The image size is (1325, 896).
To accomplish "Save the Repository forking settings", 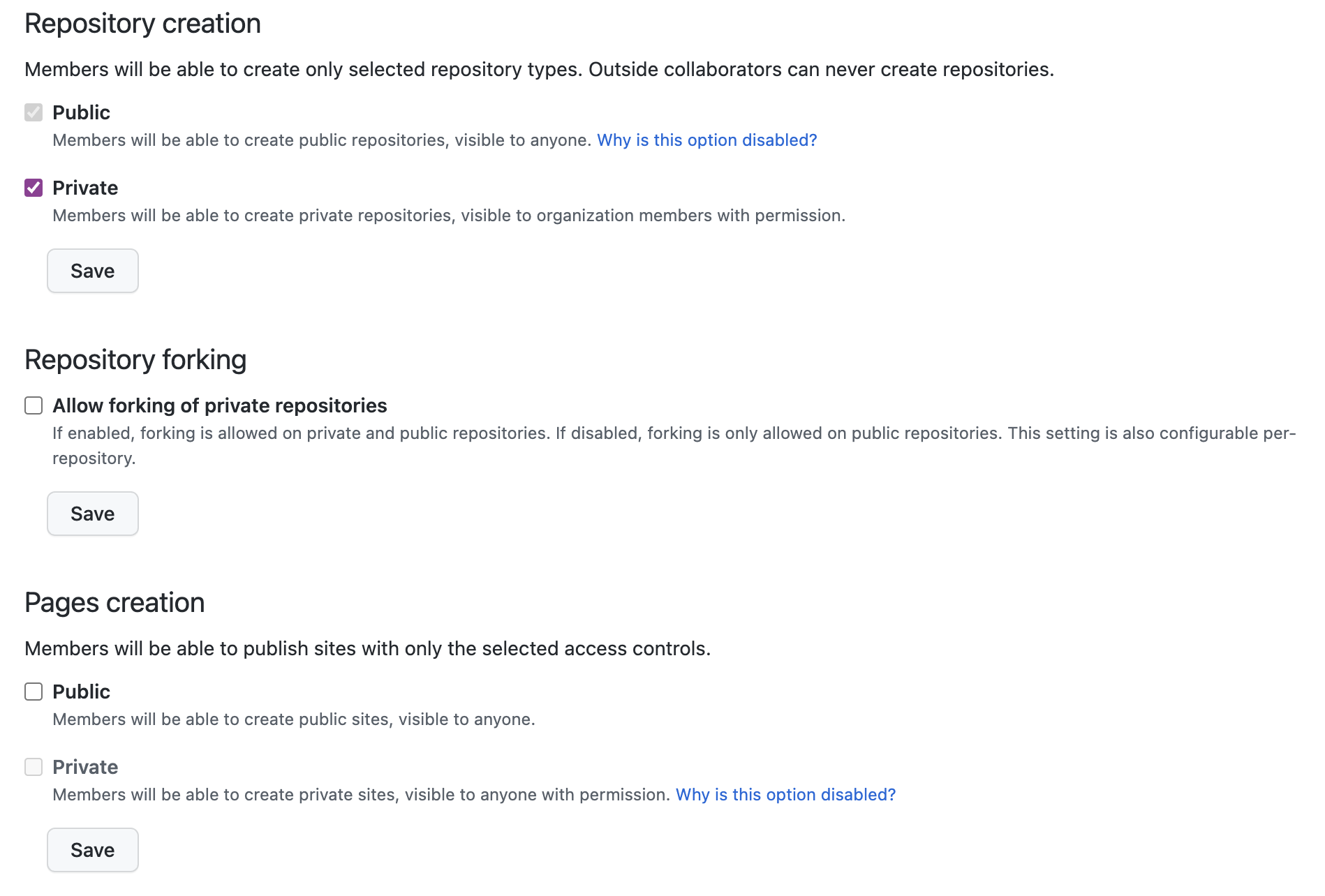I will (93, 514).
